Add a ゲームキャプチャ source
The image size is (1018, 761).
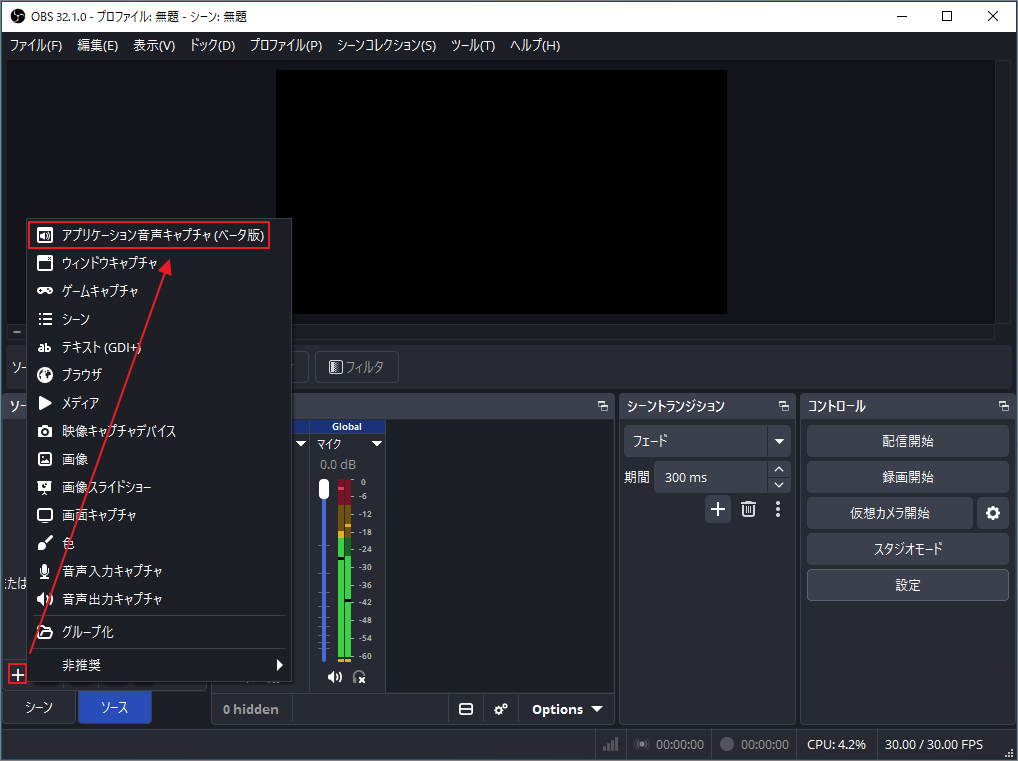[x=159, y=291]
